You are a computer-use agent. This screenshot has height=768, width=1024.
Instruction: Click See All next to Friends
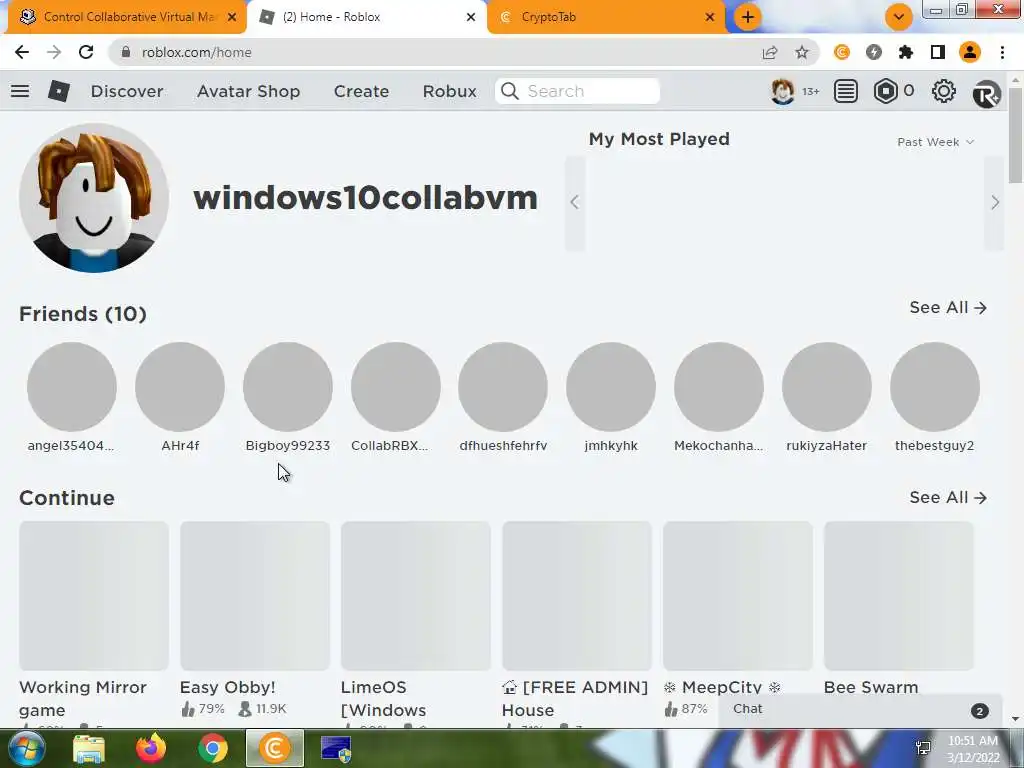point(948,308)
